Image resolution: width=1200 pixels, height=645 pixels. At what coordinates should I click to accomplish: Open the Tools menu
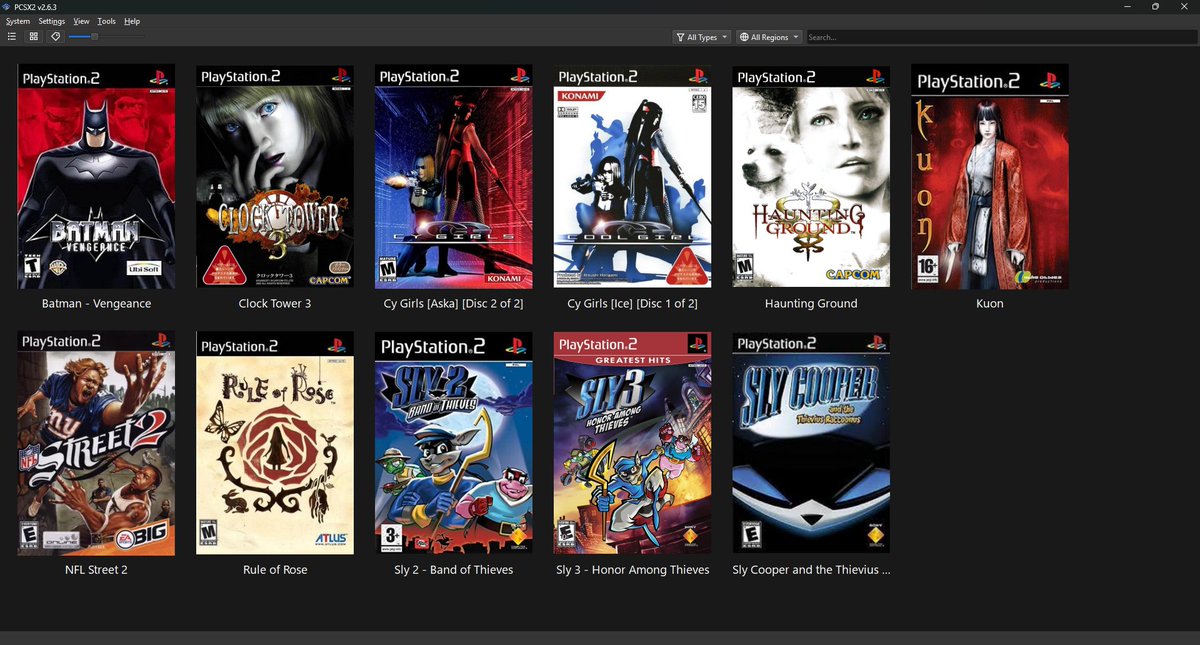pos(107,21)
